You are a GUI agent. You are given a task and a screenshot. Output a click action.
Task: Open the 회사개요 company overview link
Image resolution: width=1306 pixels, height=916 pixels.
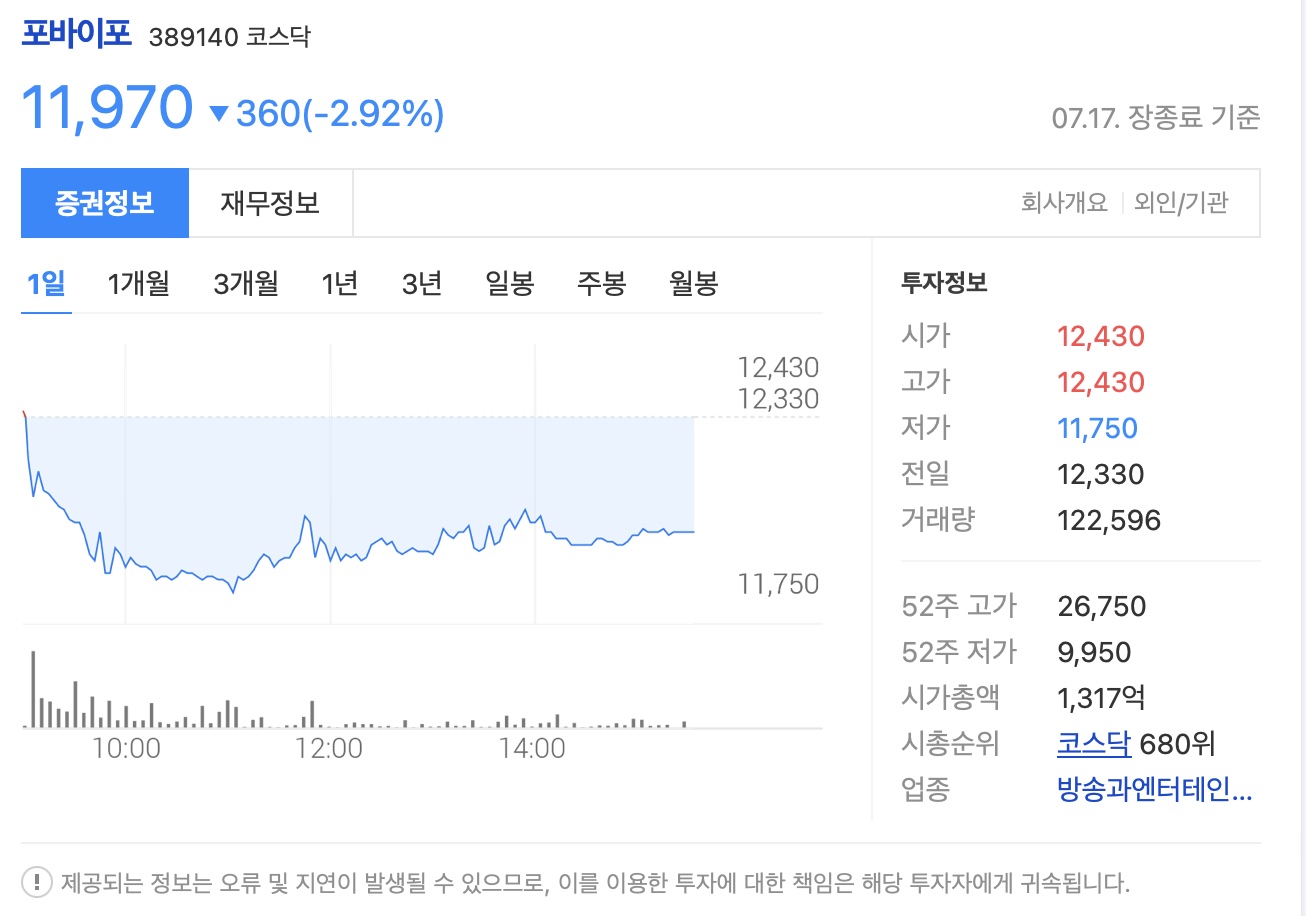click(x=1063, y=202)
